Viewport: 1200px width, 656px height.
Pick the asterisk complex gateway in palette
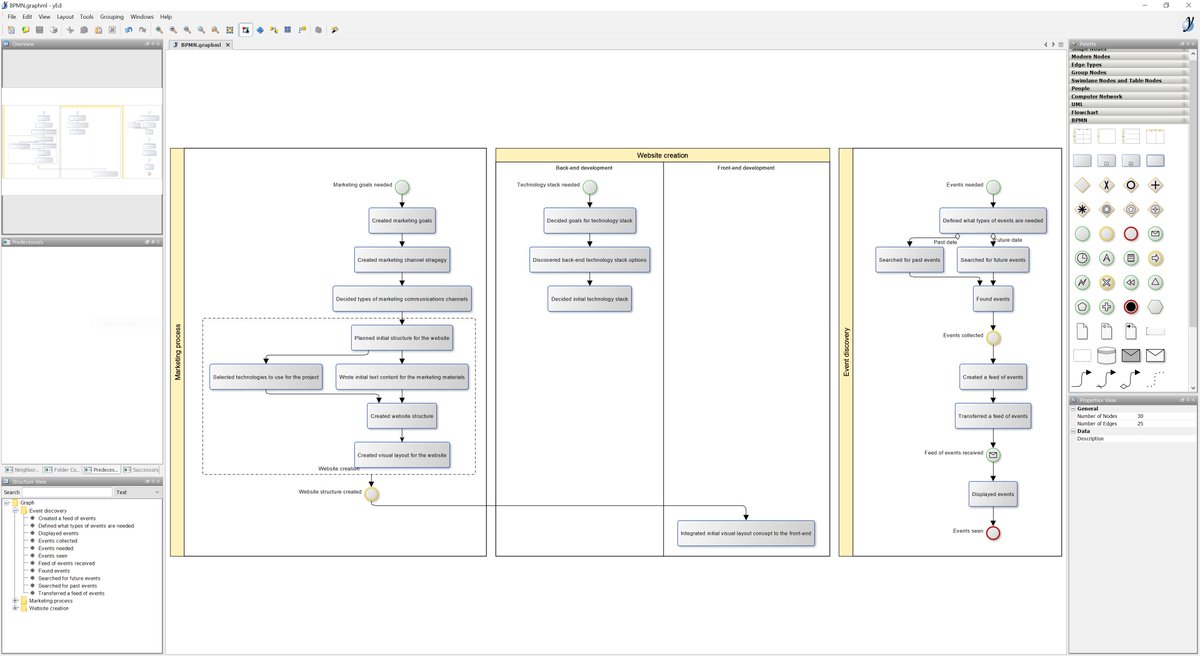(1082, 210)
